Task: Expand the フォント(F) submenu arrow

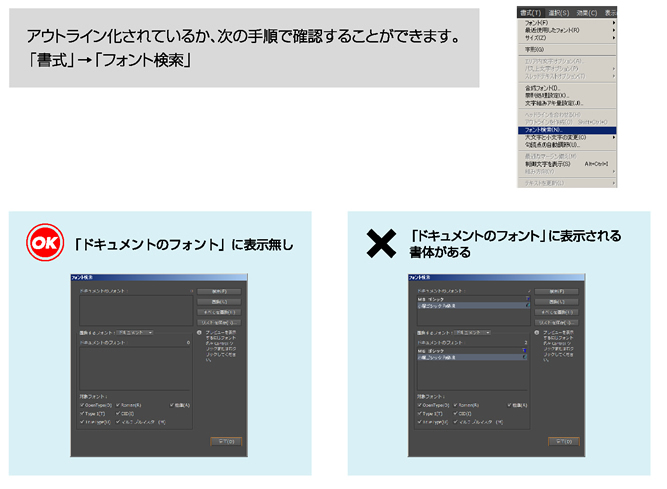Action: (613, 22)
